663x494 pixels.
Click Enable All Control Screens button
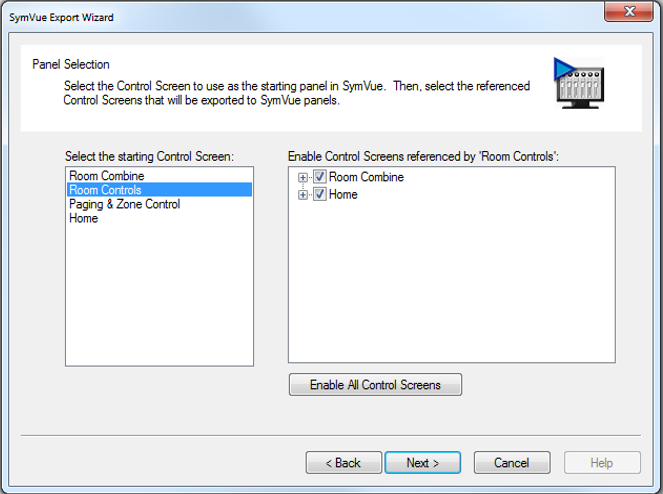375,384
